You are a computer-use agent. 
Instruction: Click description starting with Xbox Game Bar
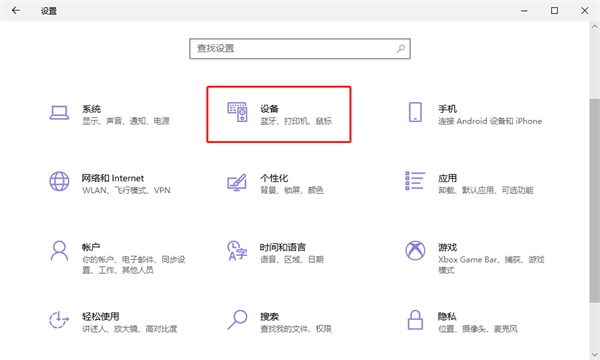pos(491,265)
